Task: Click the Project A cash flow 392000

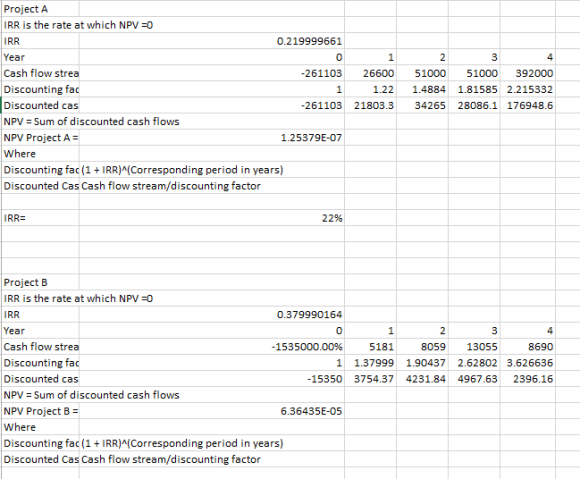Action: (527, 73)
